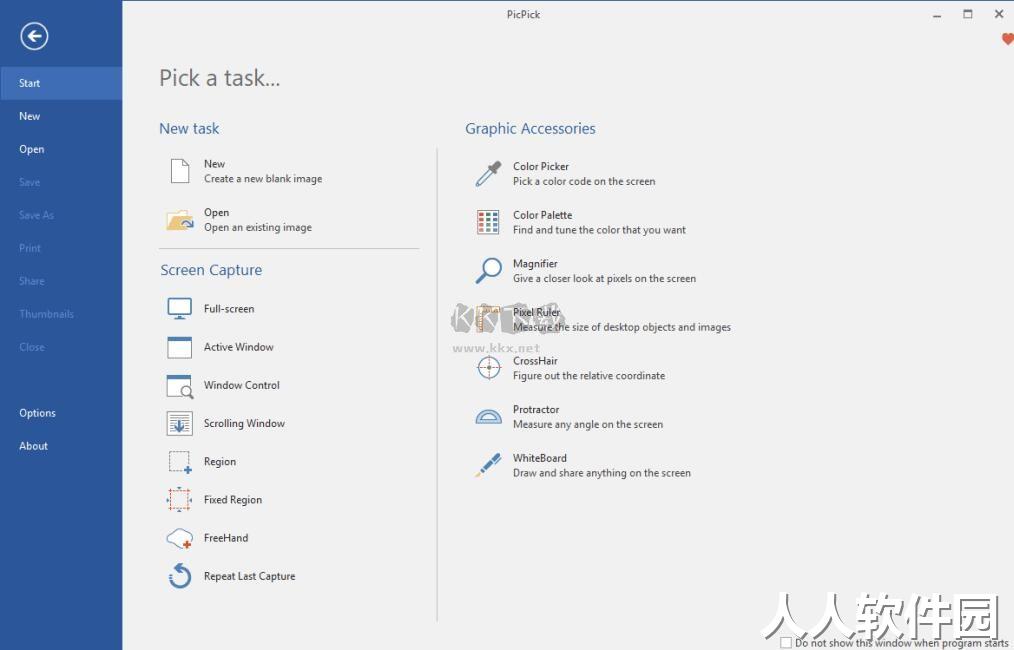Click the FreeHand cloud icon
The width and height of the screenshot is (1014, 650).
click(x=180, y=538)
